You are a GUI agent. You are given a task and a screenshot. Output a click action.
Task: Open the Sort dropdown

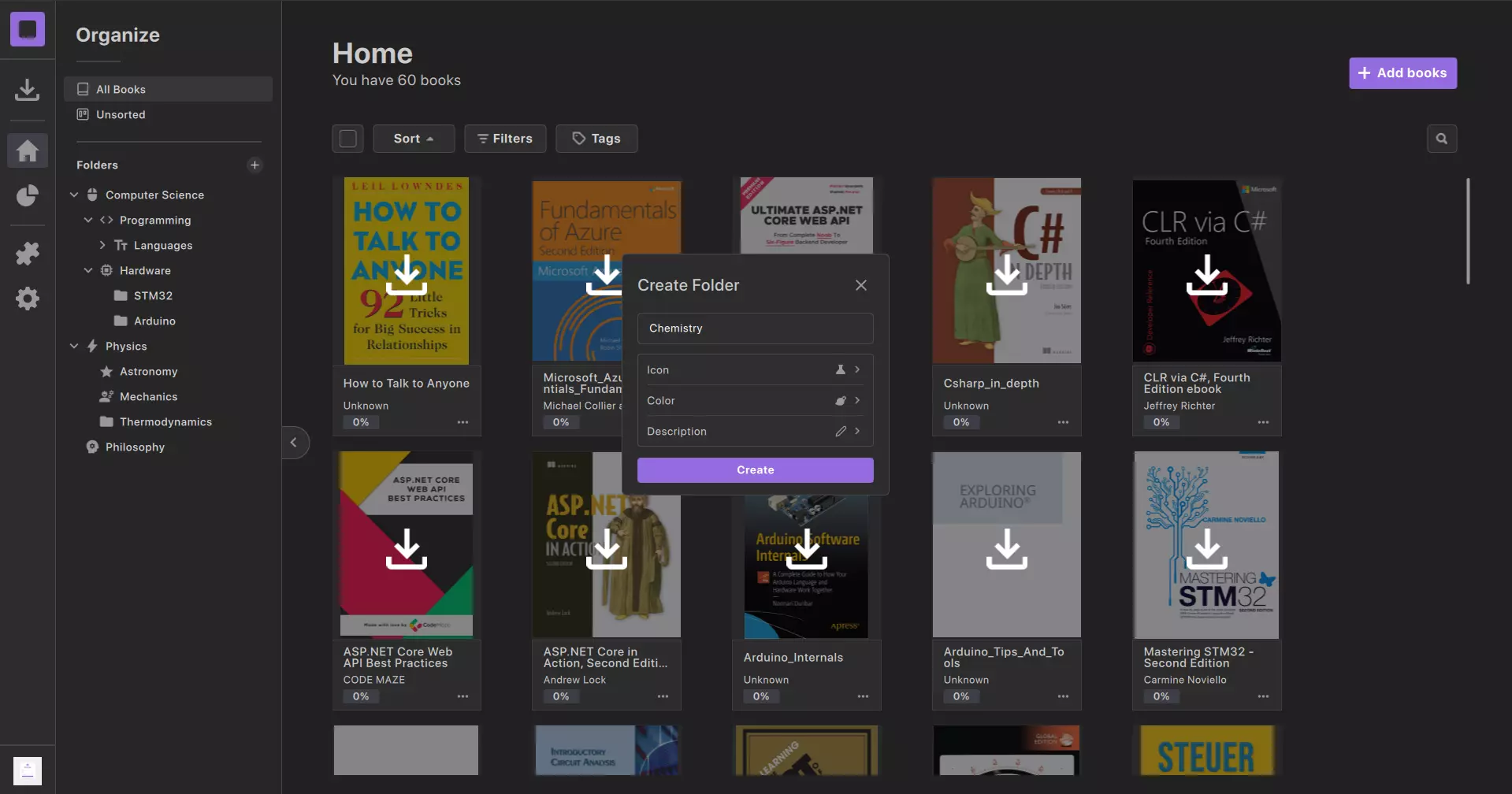point(413,139)
